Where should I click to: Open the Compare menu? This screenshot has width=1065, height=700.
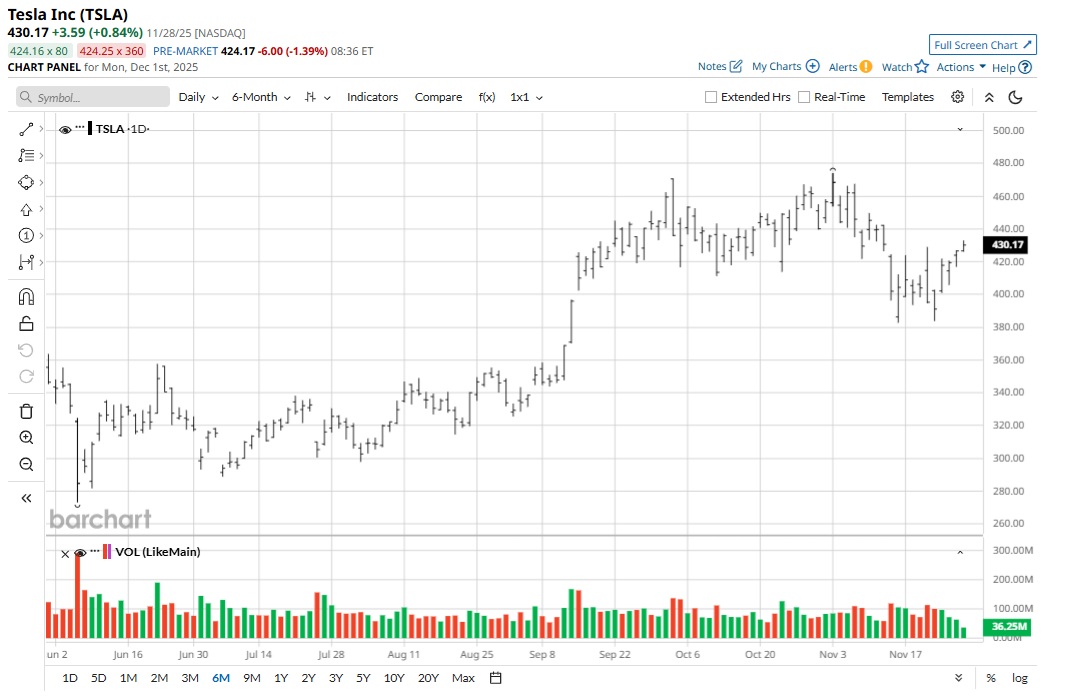[438, 97]
